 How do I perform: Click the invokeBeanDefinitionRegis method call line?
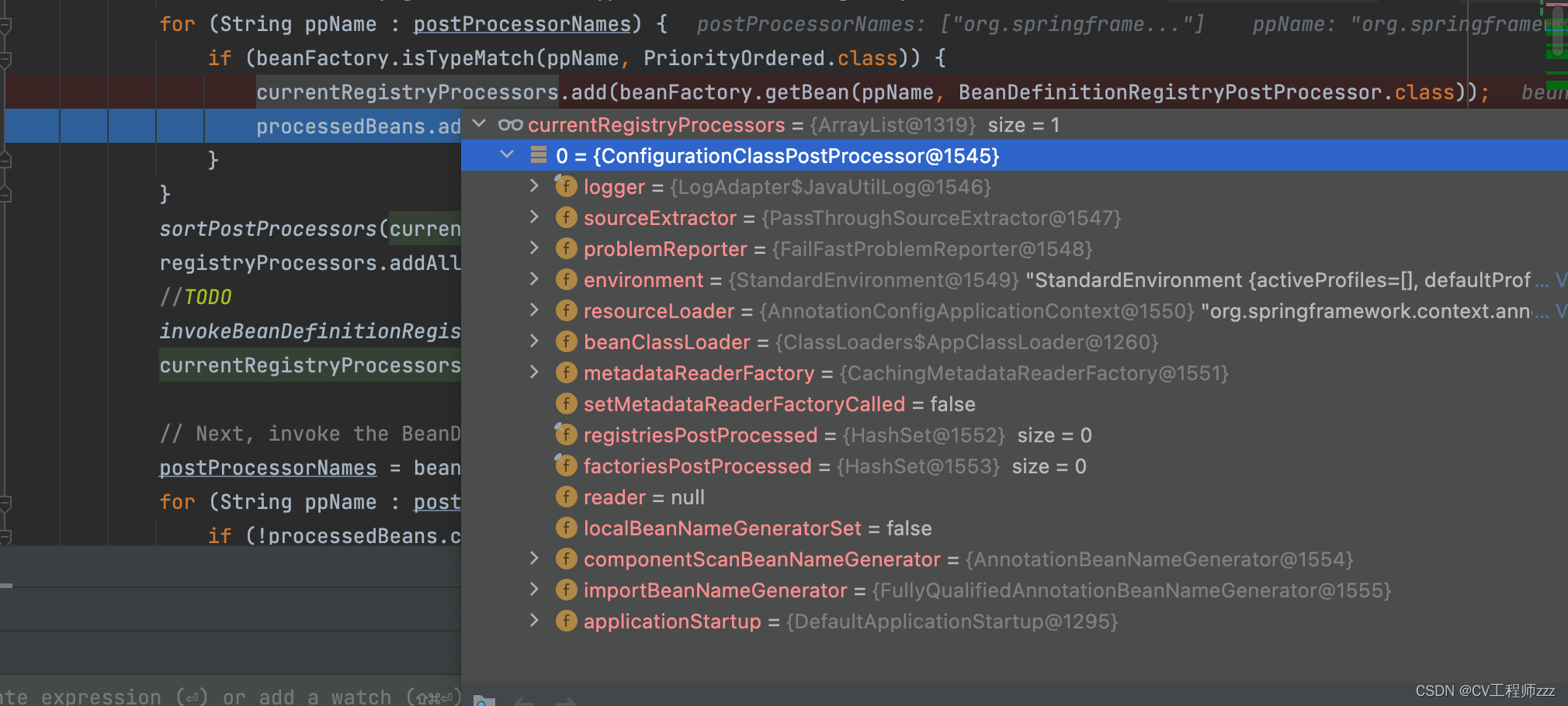[310, 331]
